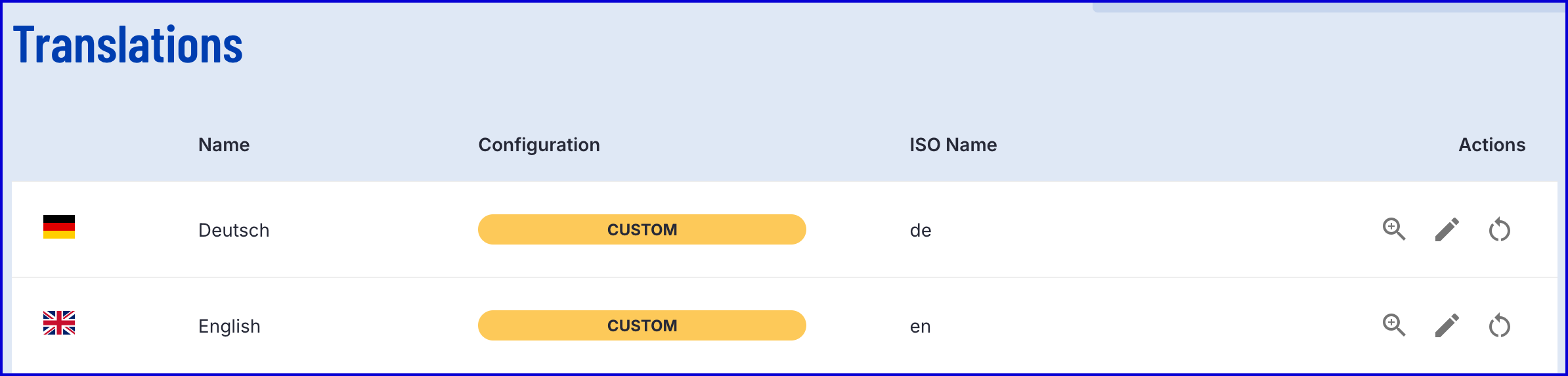Click the 'en' ISO code cell
The image size is (1568, 376).
pyautogui.click(x=921, y=327)
